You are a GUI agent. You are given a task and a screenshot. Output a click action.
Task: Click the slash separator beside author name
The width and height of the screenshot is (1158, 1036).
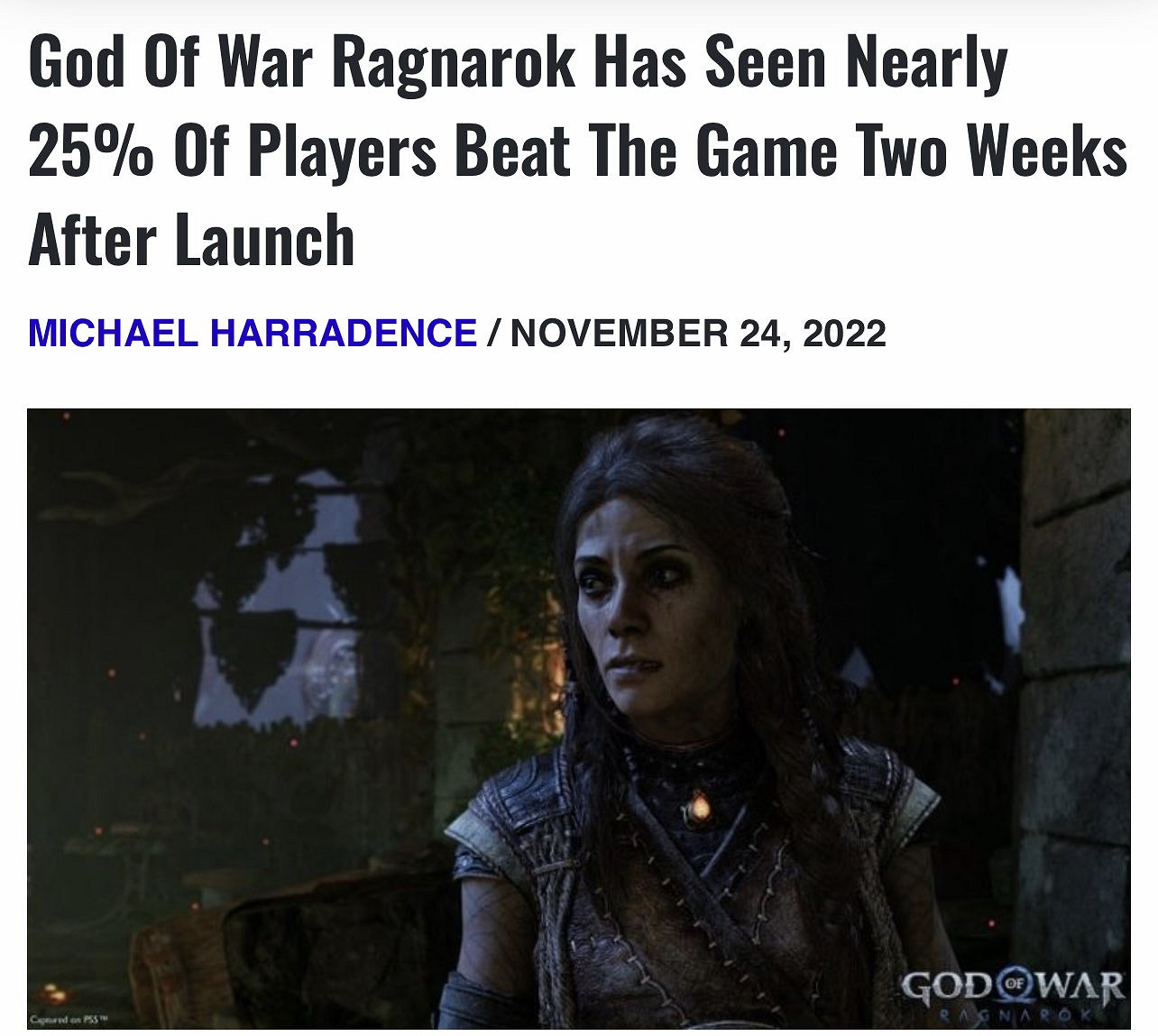click(493, 334)
